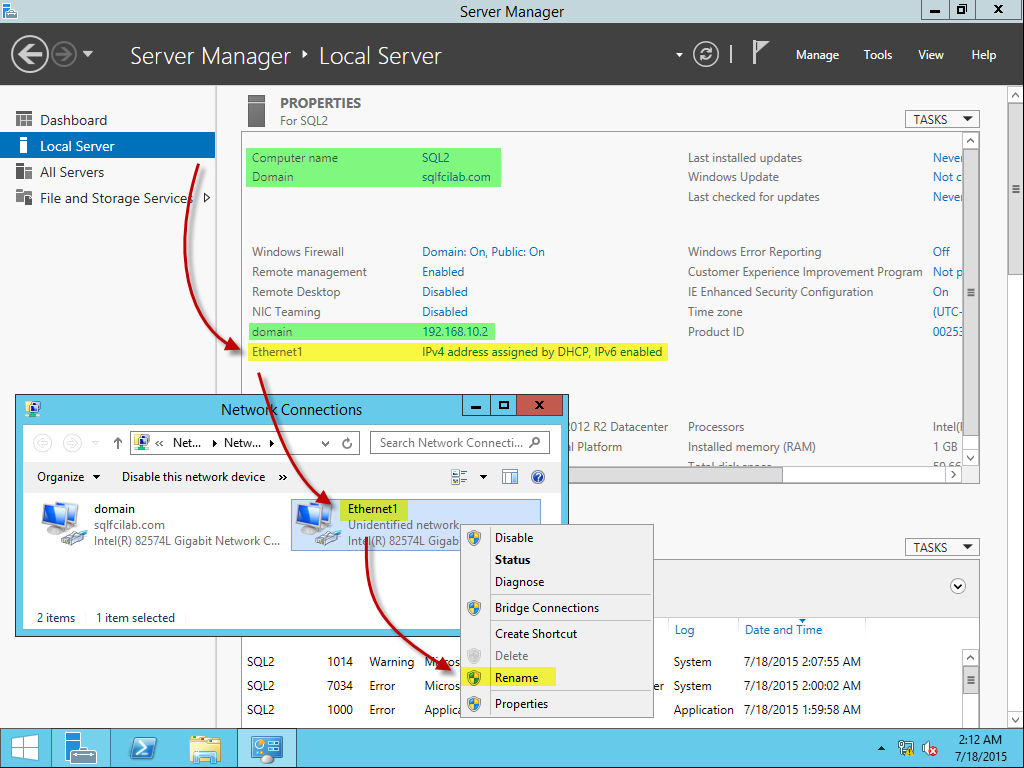
Task: Click the 192.168.10.2 domain adapter link
Action: [455, 332]
